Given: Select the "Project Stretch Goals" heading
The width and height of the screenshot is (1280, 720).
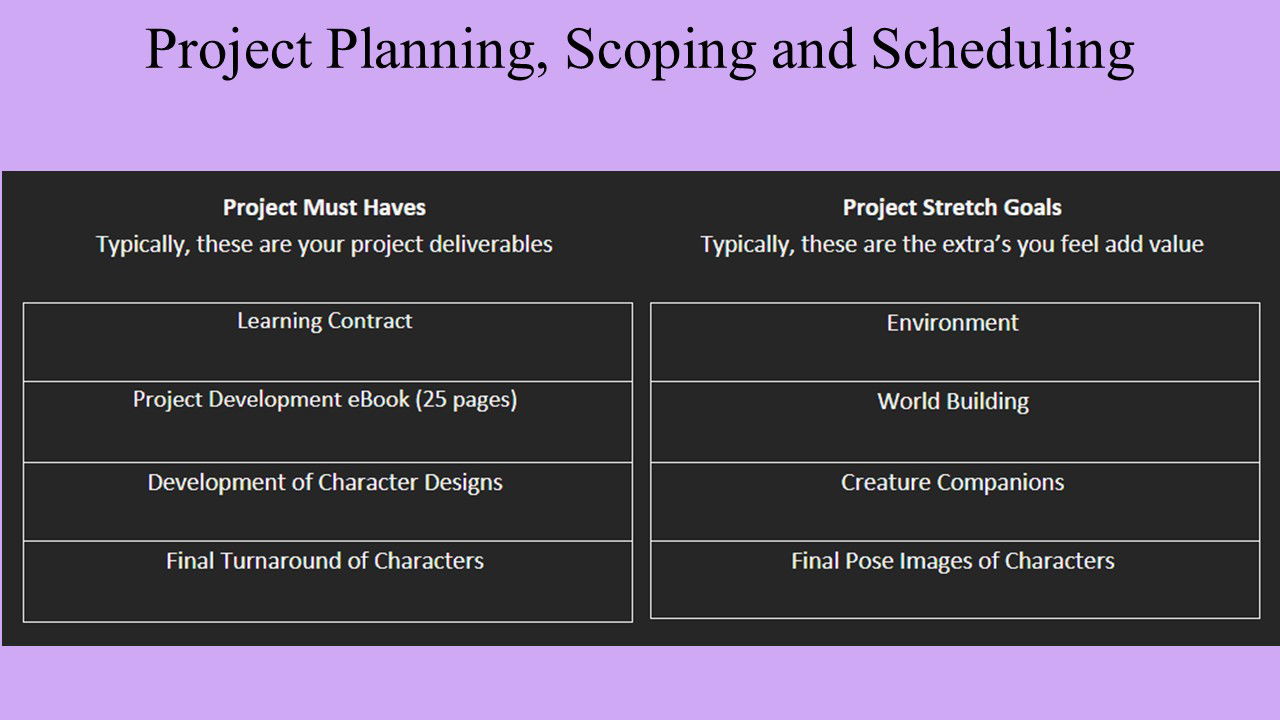Looking at the screenshot, I should pyautogui.click(x=952, y=208).
